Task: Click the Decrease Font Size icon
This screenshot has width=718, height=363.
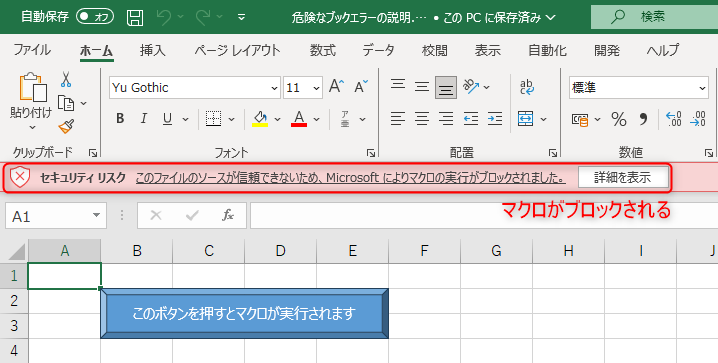Action: point(361,87)
